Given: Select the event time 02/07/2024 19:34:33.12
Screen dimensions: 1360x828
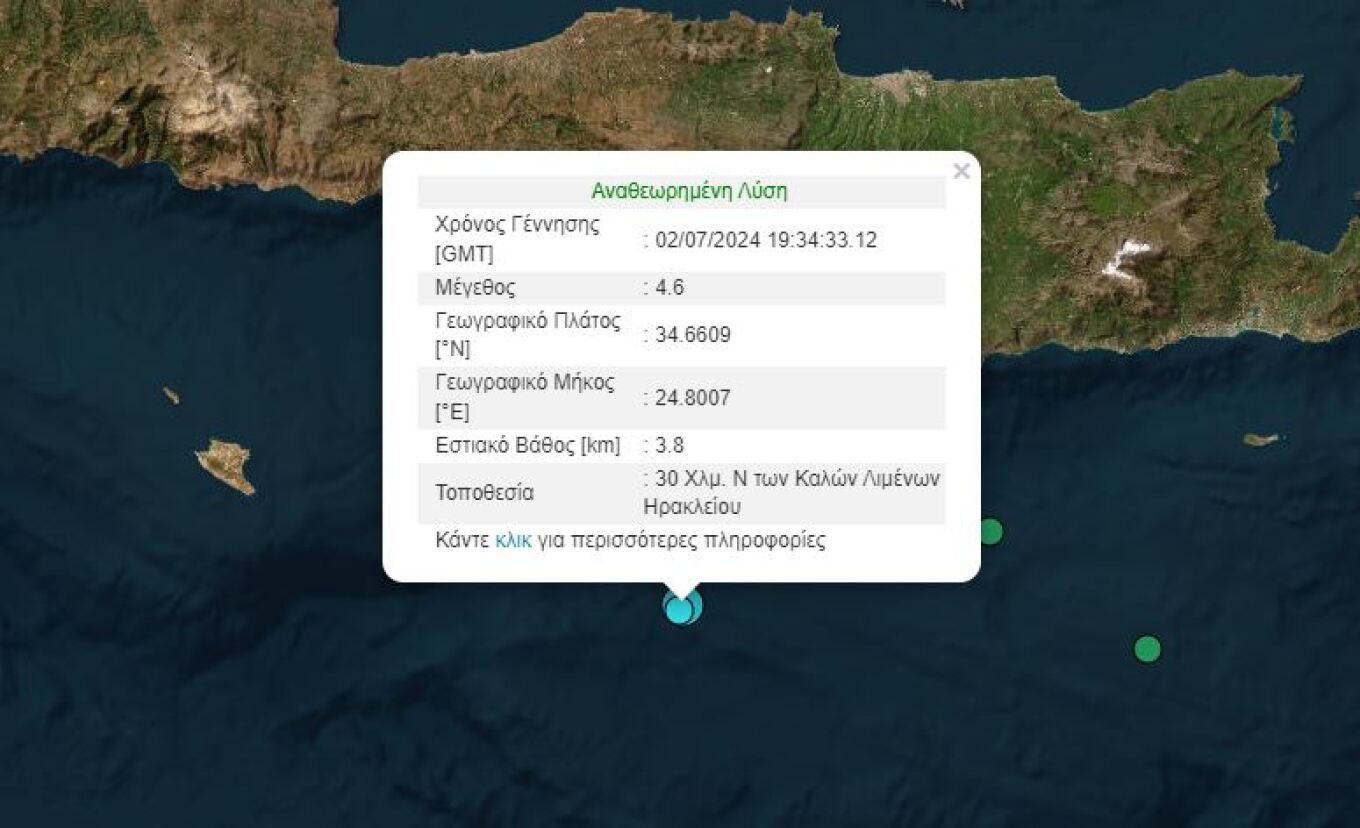Looking at the screenshot, I should point(766,240).
